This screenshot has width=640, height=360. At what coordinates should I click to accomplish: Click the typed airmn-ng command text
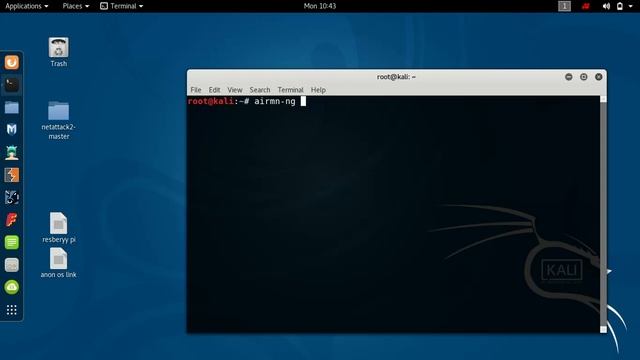[x=275, y=101]
